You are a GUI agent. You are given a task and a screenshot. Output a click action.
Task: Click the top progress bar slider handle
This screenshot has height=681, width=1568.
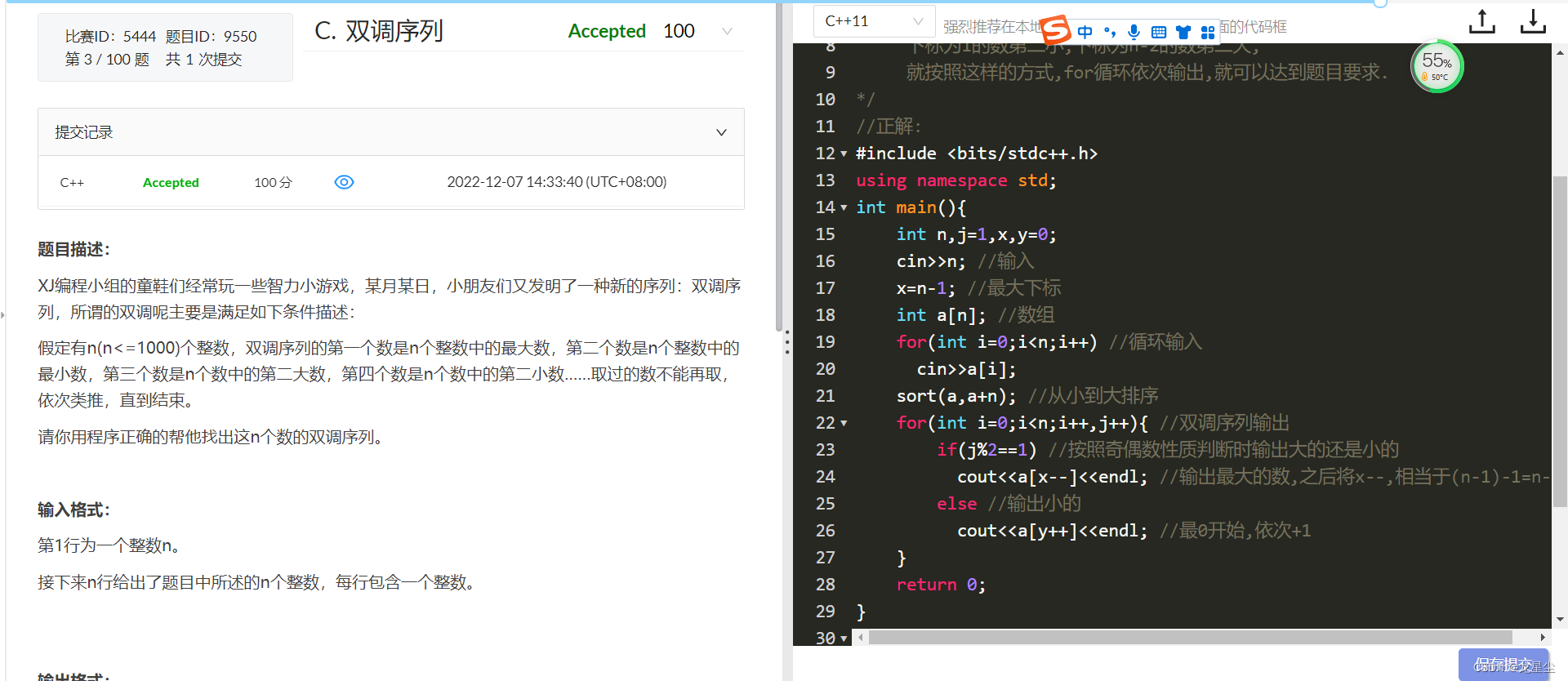coord(1380,2)
